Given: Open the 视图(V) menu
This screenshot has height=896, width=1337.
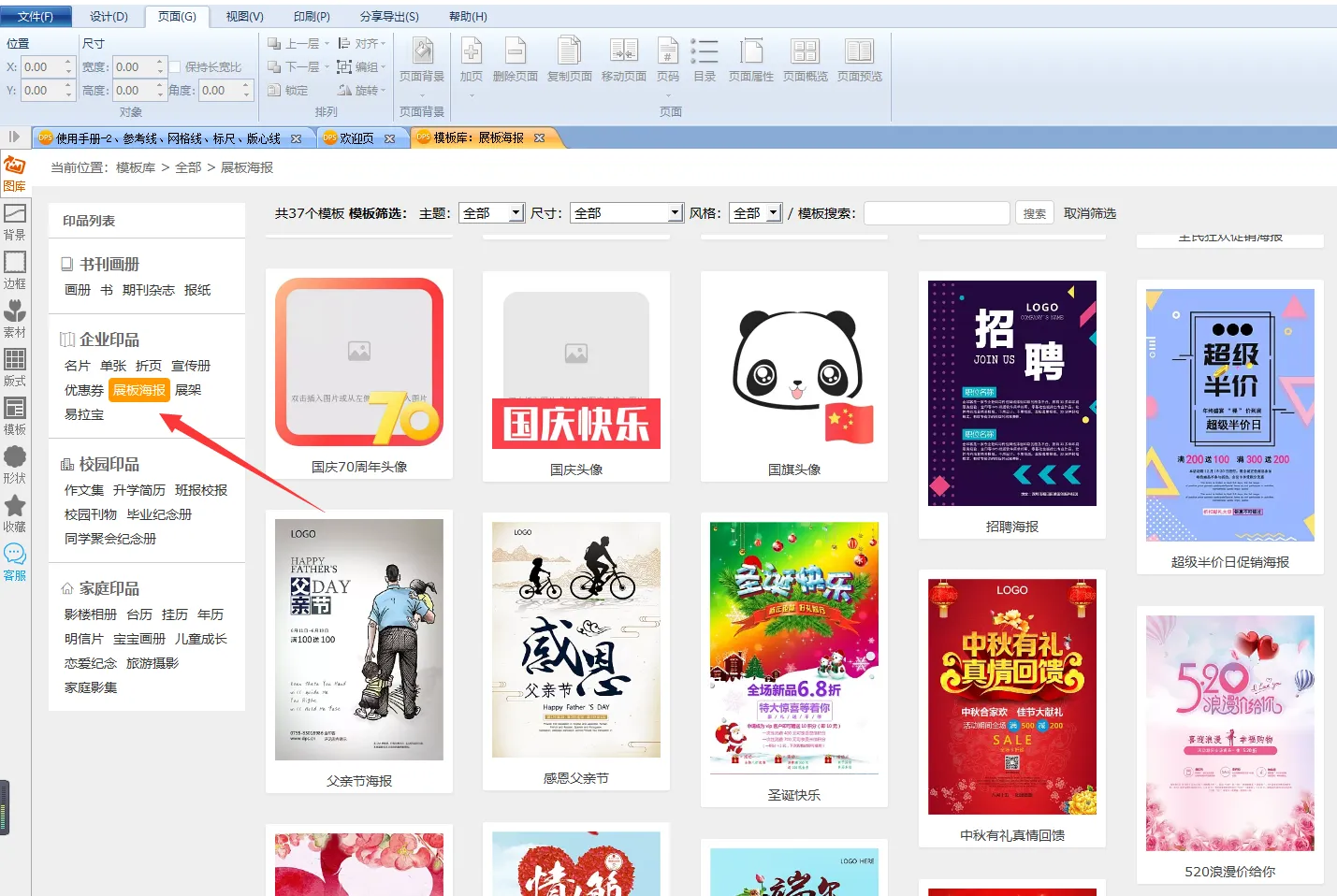Looking at the screenshot, I should (244, 16).
